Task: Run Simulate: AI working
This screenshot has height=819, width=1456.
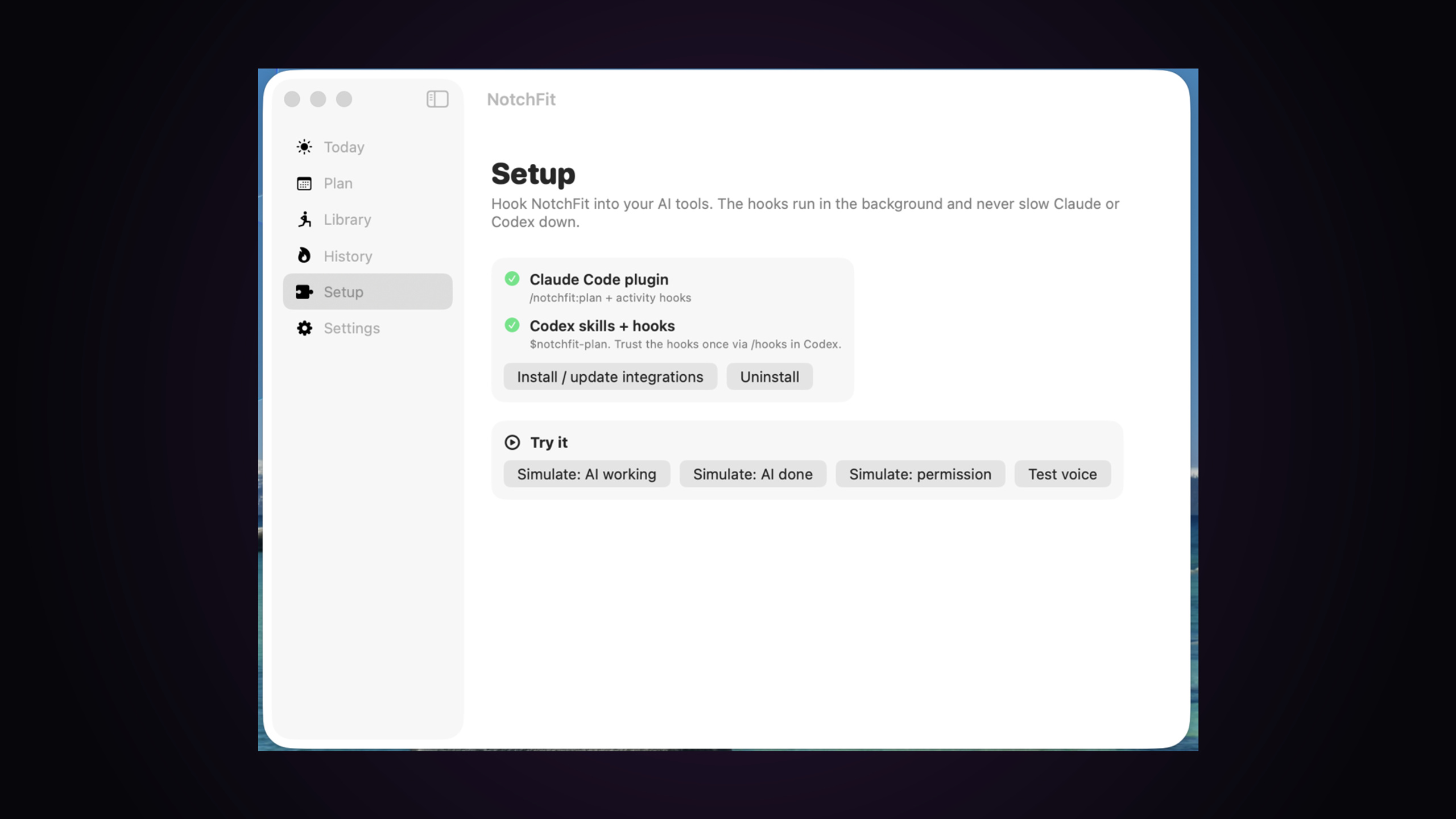Action: [586, 474]
